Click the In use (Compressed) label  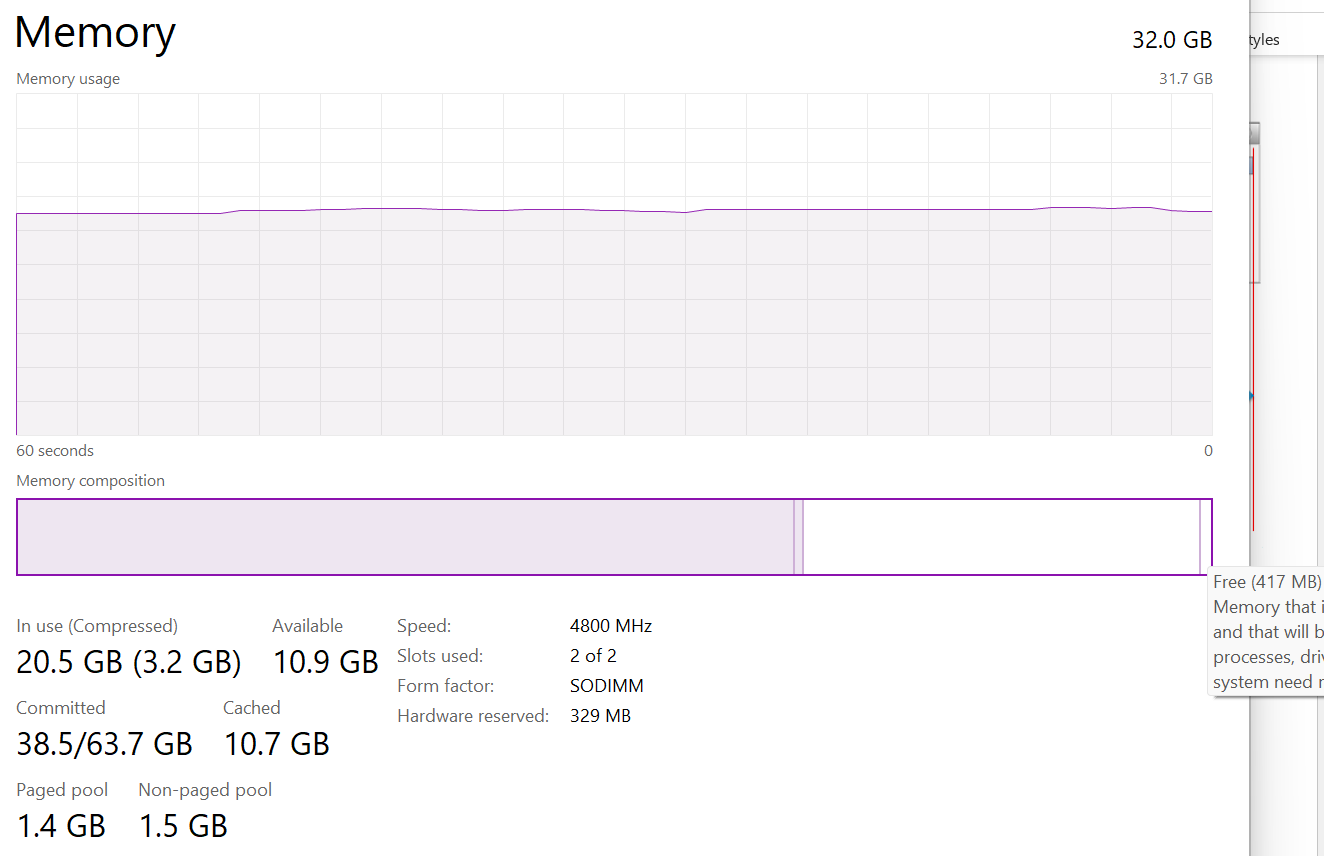97,626
